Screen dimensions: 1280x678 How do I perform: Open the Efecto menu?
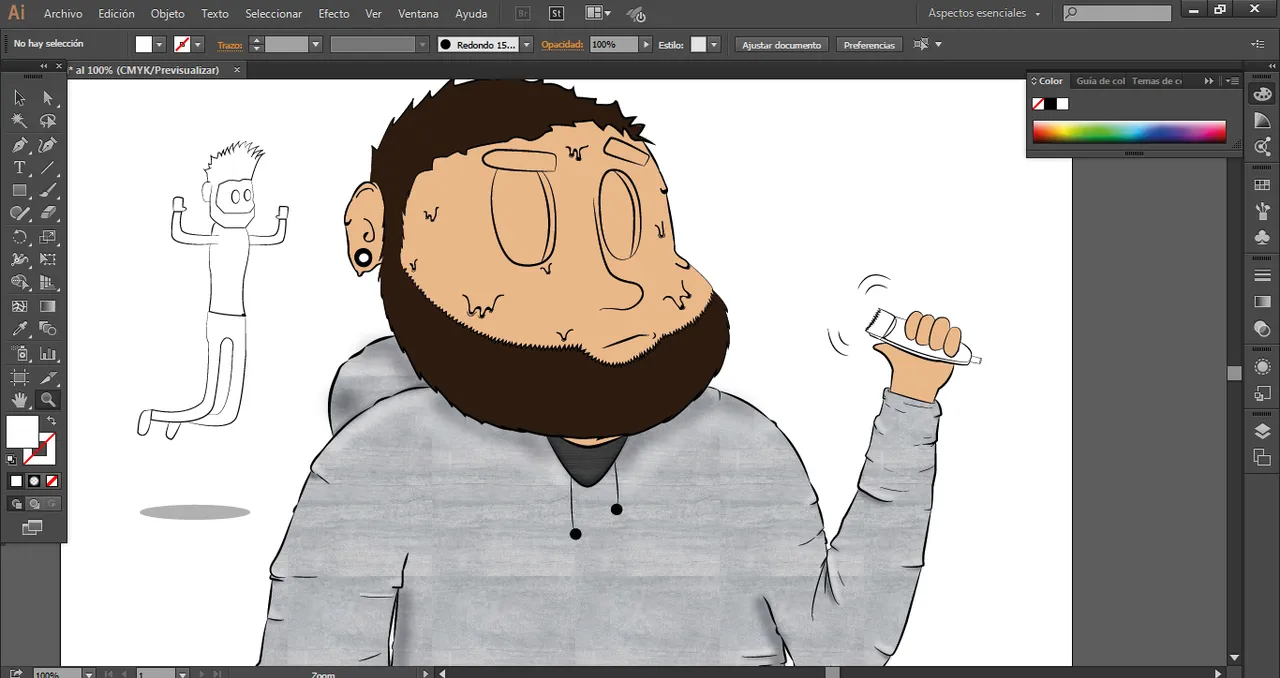point(333,14)
